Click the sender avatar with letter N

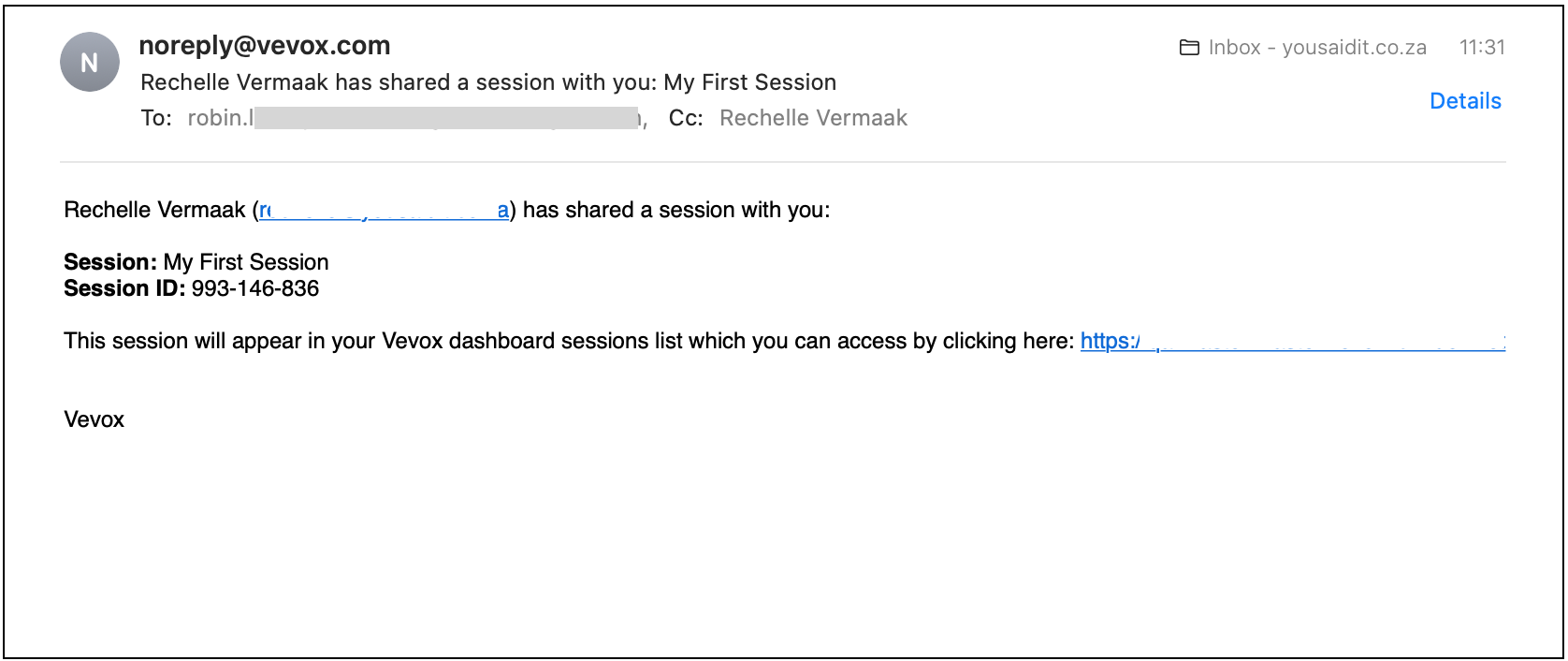pyautogui.click(x=90, y=63)
